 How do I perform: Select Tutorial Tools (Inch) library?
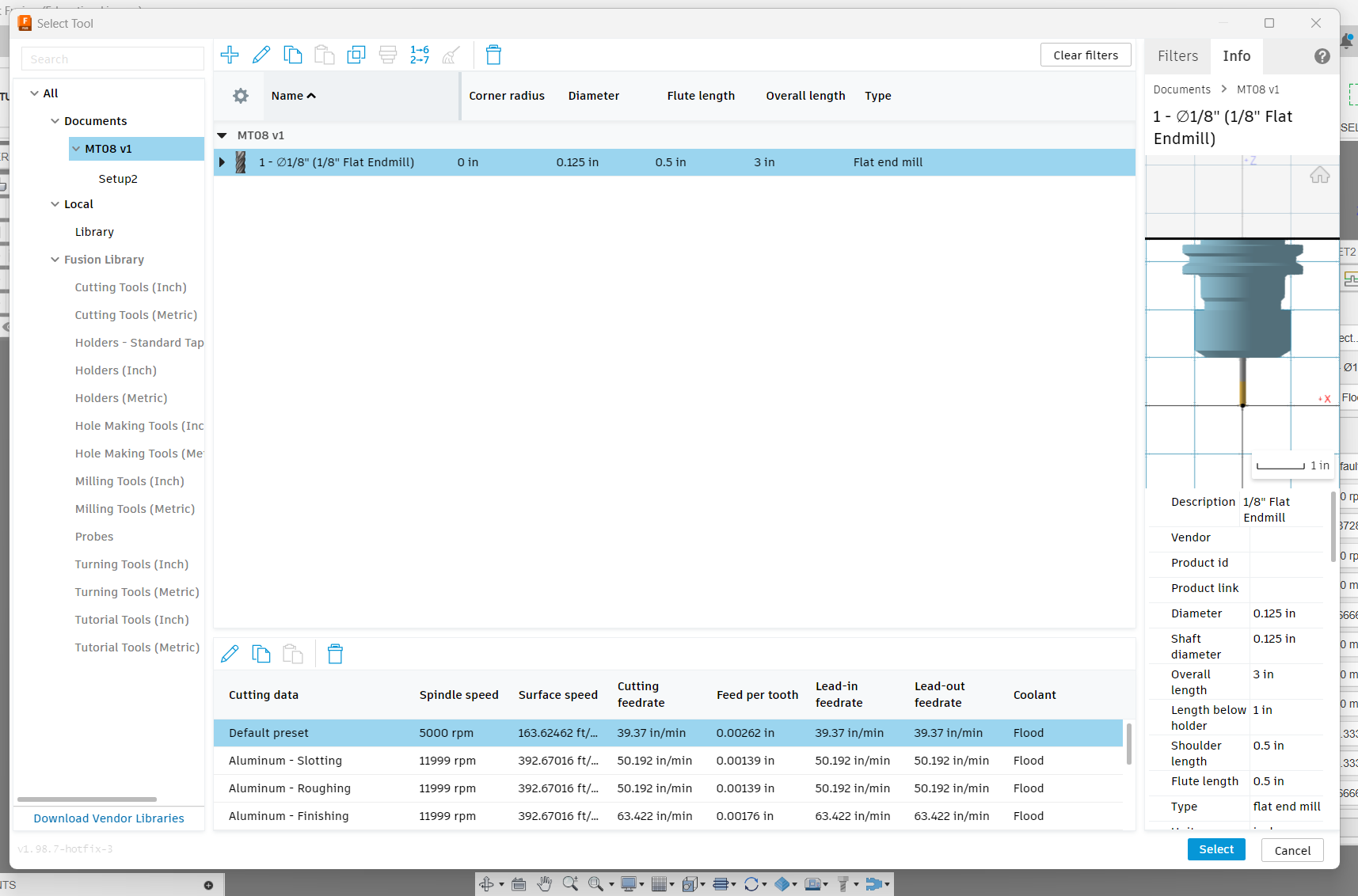coord(131,620)
